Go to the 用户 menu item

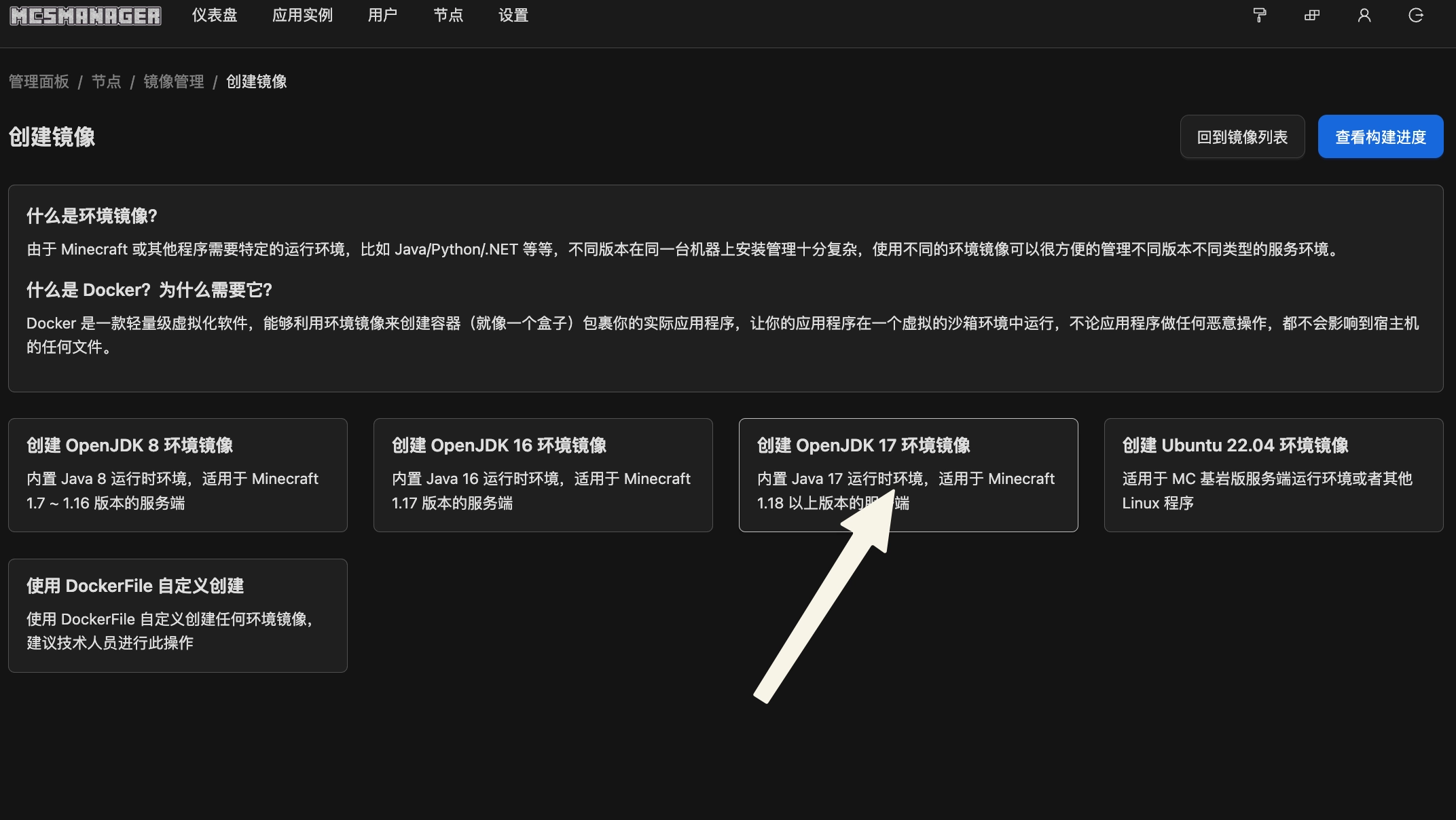click(x=382, y=16)
